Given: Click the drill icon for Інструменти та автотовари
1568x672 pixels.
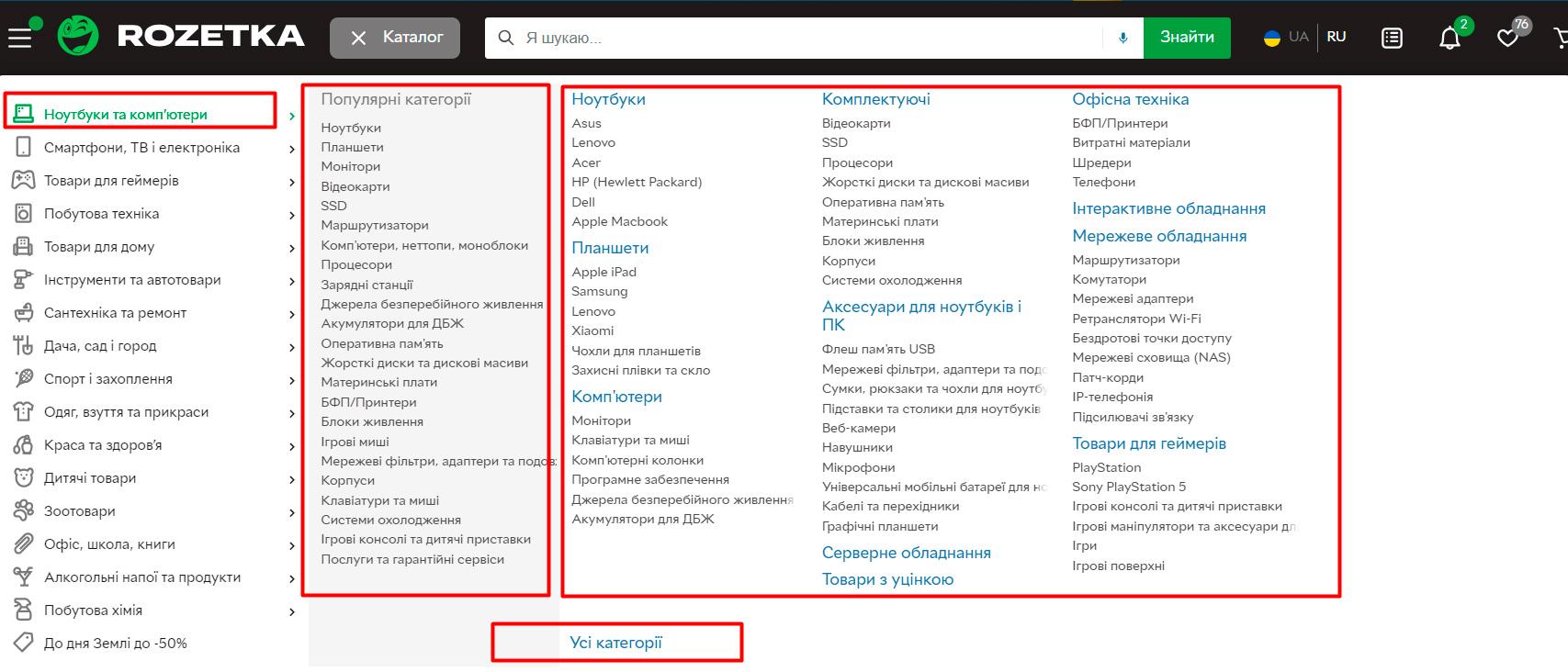Looking at the screenshot, I should tap(24, 280).
